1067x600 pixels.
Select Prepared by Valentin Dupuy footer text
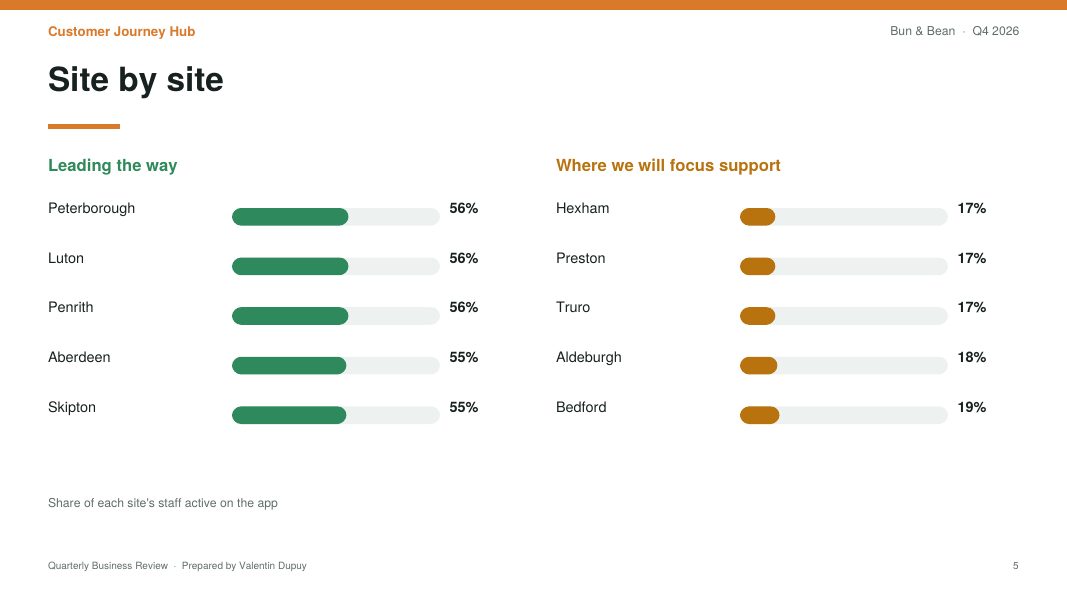pos(244,566)
